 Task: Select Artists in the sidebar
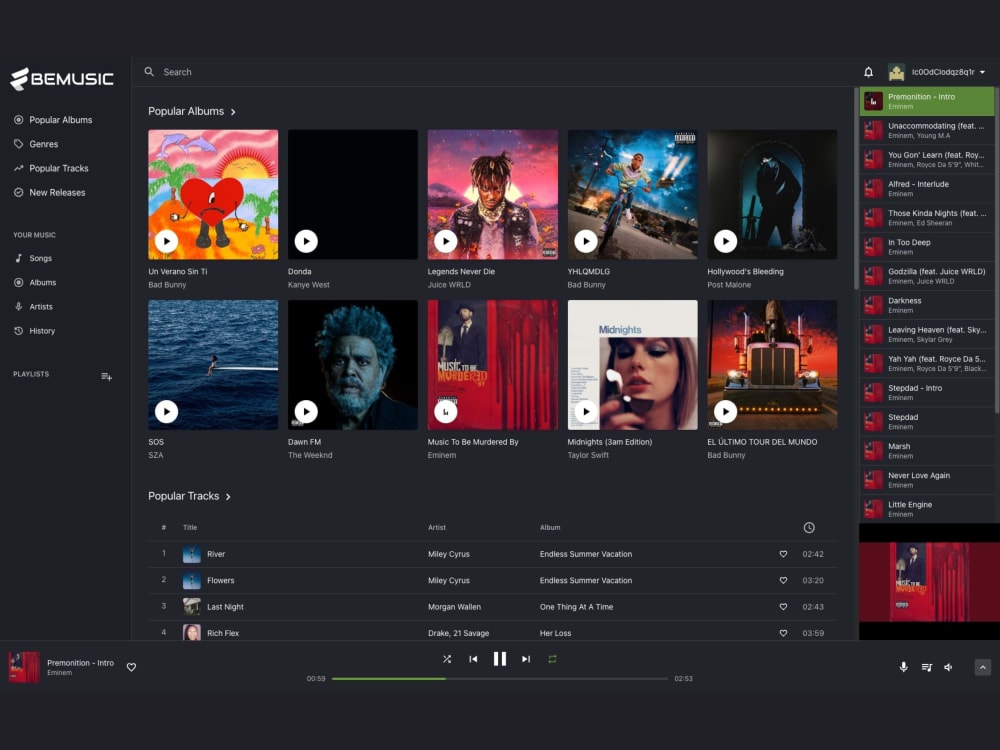click(x=43, y=306)
